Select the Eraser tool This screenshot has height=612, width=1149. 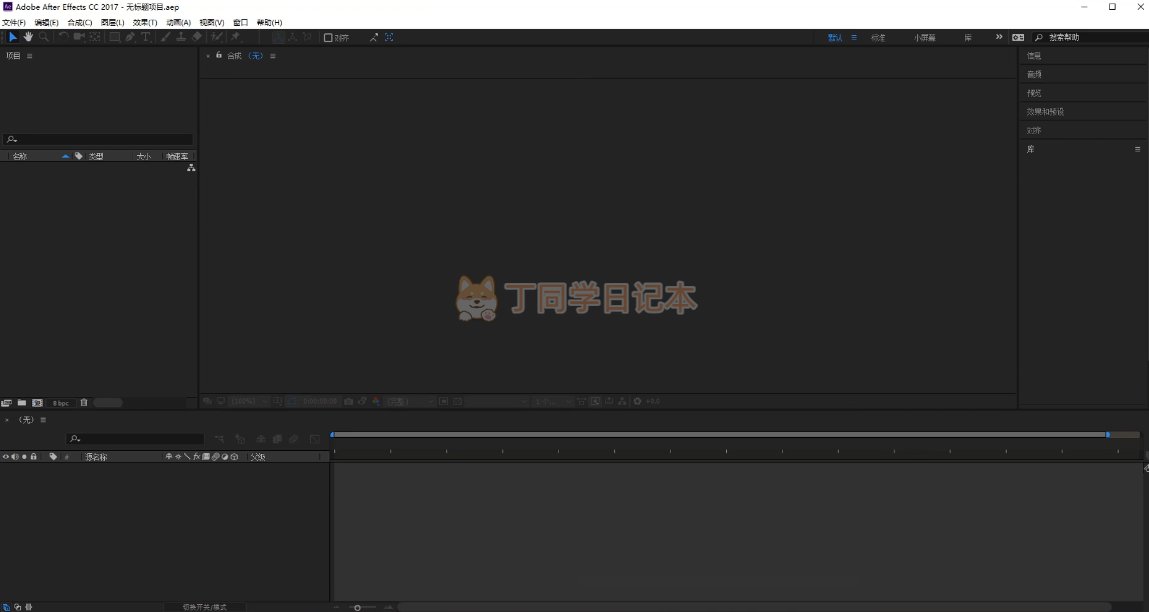tap(197, 37)
